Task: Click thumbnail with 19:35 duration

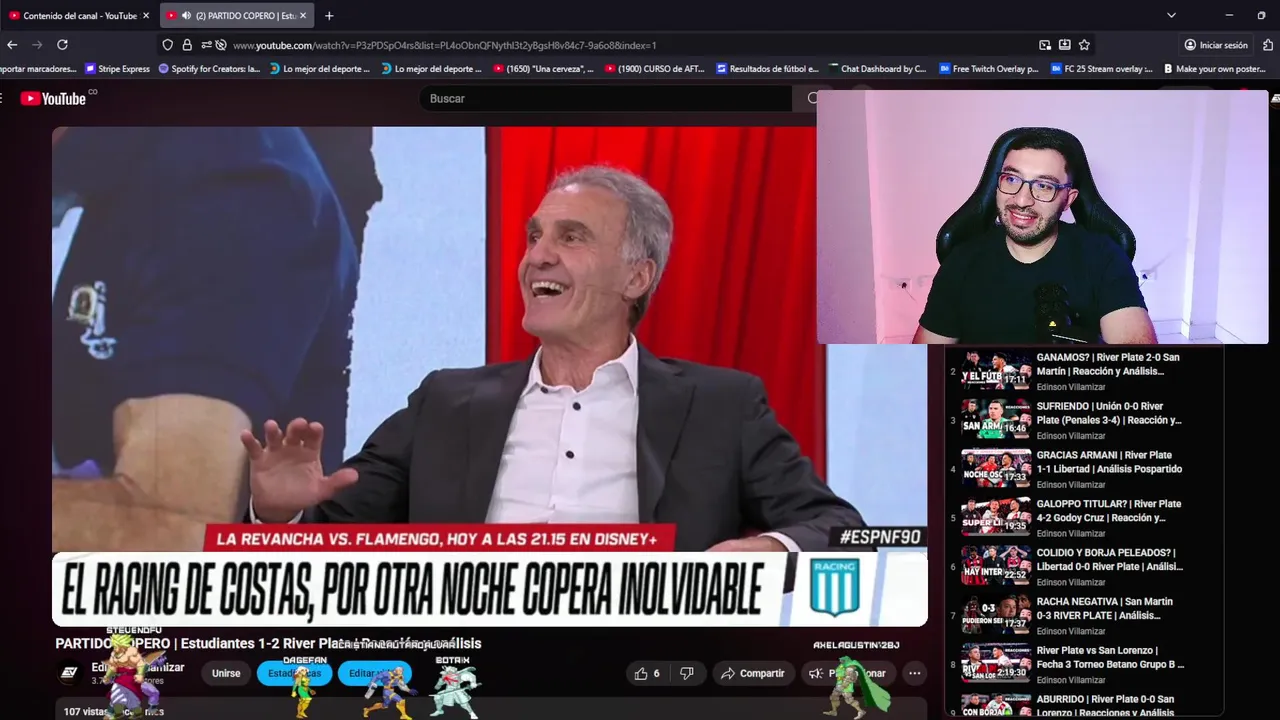Action: pyautogui.click(x=996, y=515)
